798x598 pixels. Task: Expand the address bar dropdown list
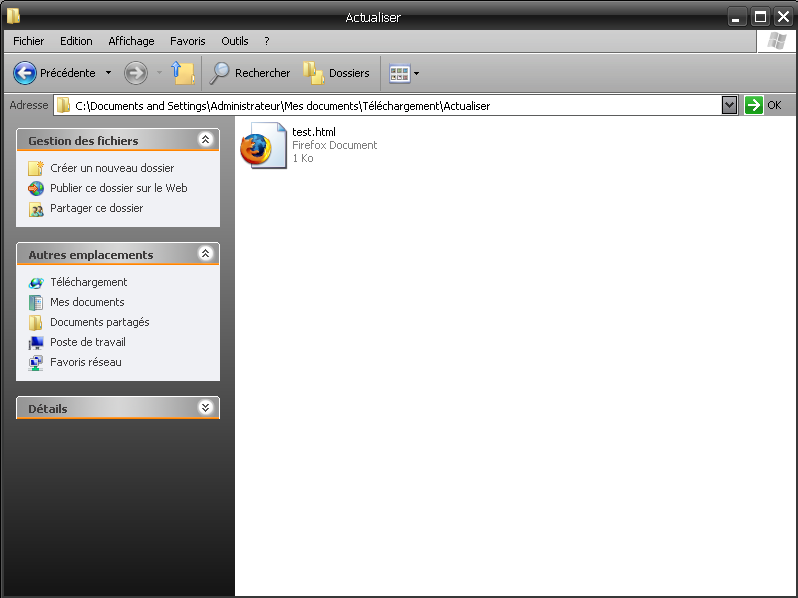coord(729,105)
